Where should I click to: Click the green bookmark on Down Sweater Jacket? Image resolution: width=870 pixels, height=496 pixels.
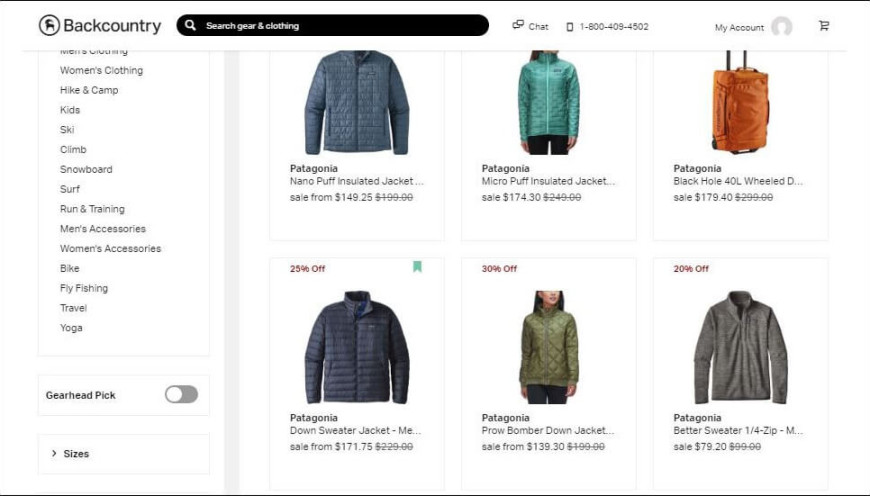[417, 267]
